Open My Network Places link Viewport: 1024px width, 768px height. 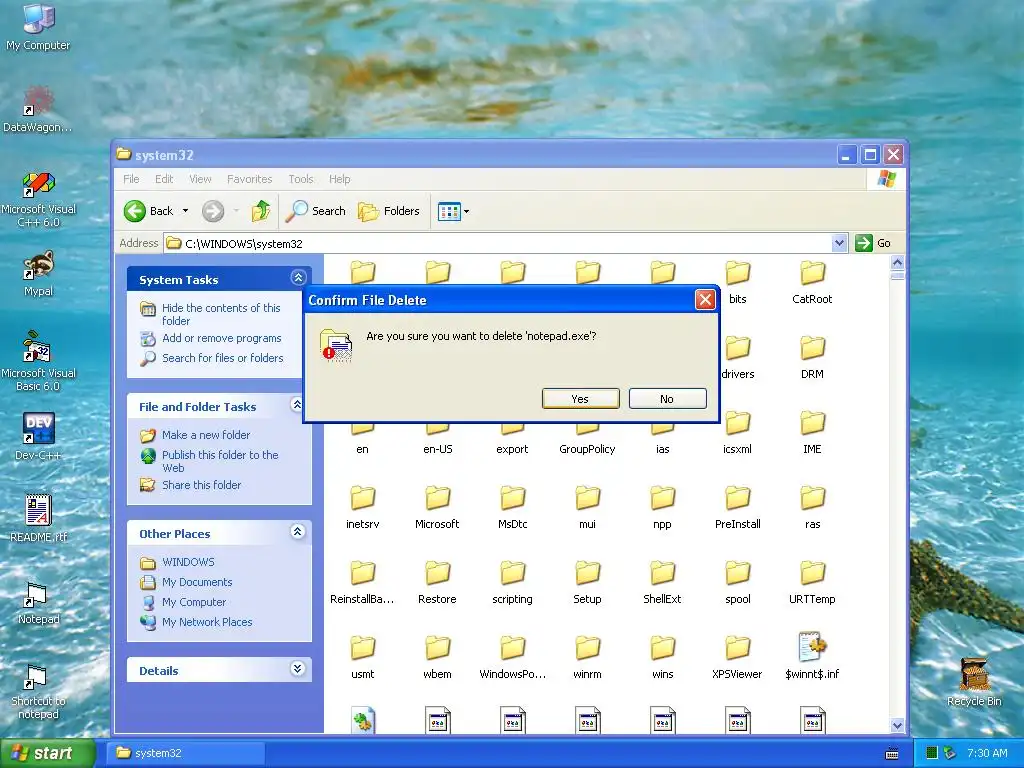[206, 622]
